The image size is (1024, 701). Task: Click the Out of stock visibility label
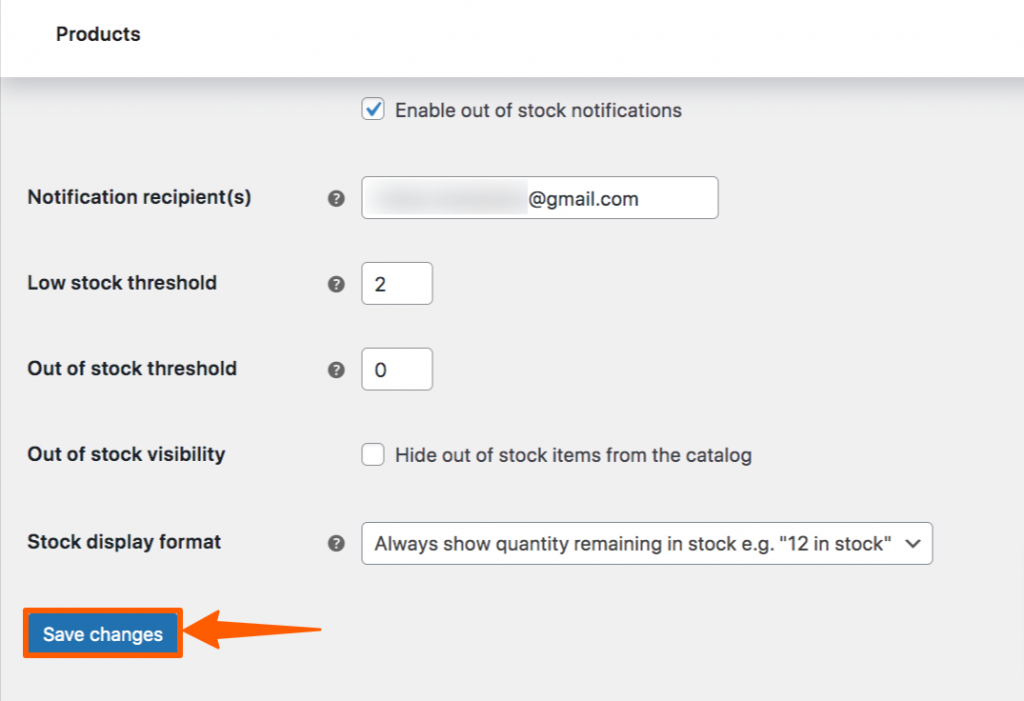coord(126,454)
